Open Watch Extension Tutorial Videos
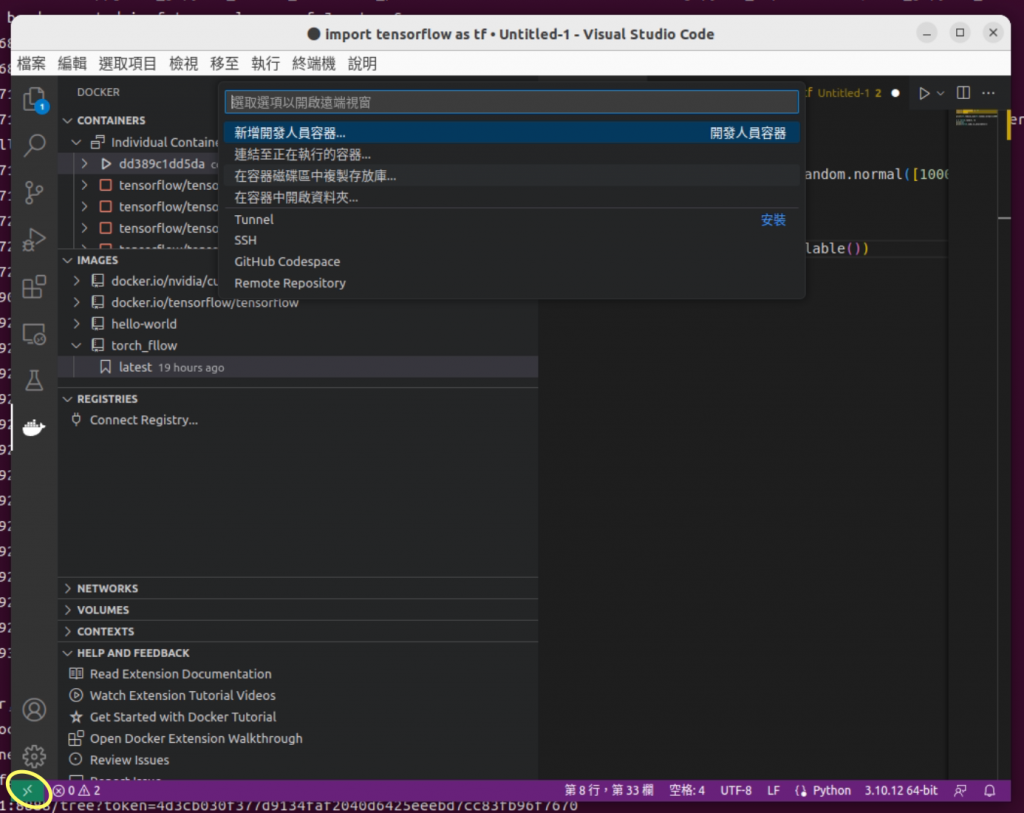The height and width of the screenshot is (813, 1024). click(x=182, y=695)
